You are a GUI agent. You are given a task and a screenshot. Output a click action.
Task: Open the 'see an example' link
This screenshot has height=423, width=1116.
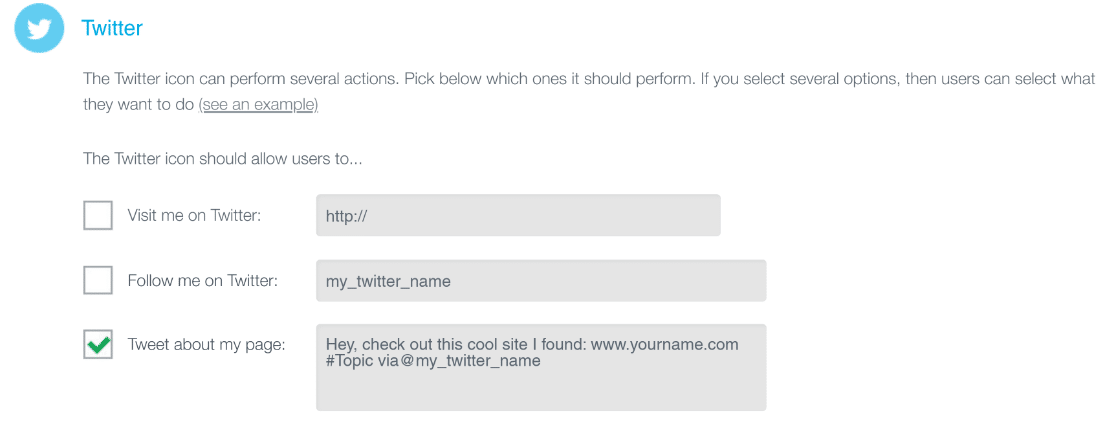coord(258,105)
